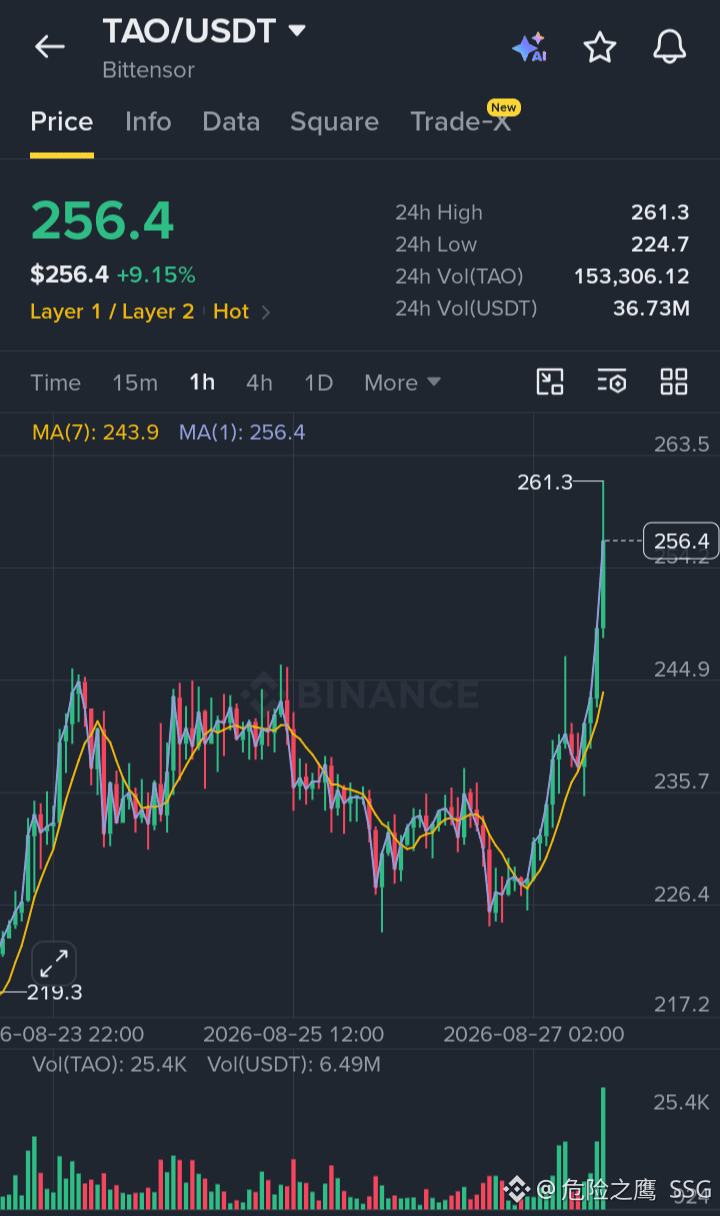Tap the MA(1): 256.4 indicator label
Viewport: 720px width, 1216px height.
[242, 432]
